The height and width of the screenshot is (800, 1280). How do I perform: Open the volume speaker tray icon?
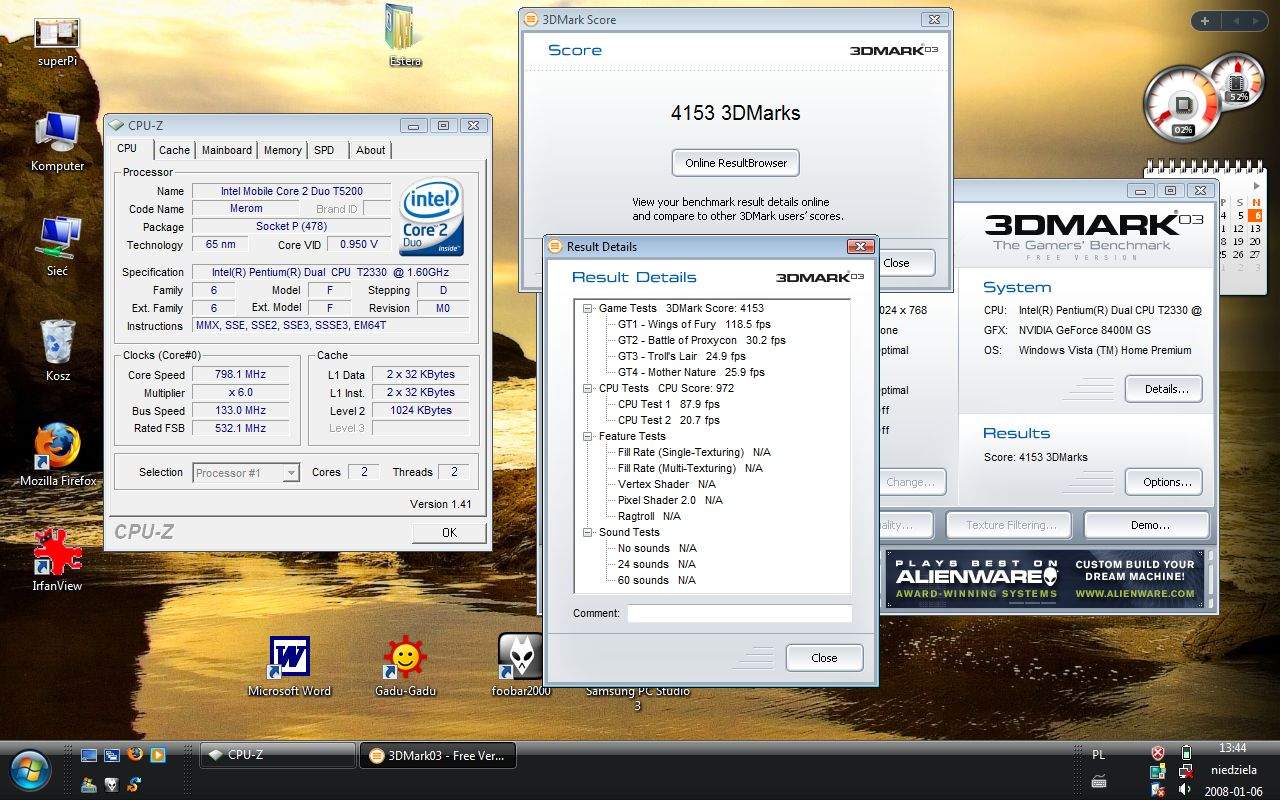tap(1186, 790)
